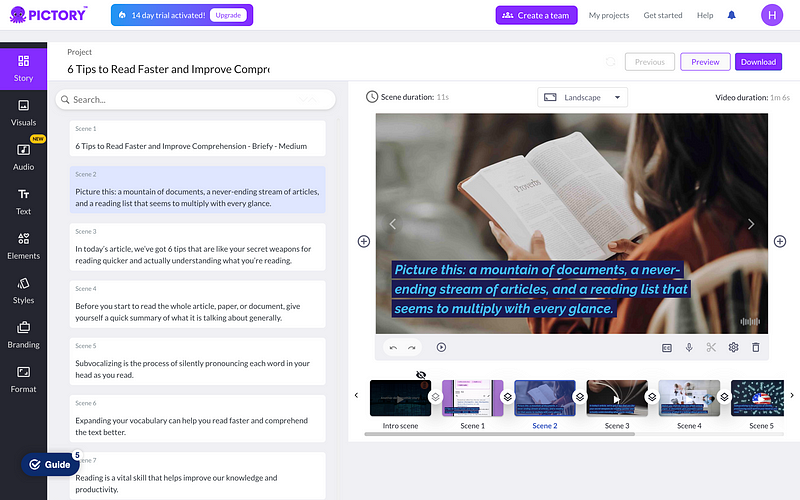Image resolution: width=800 pixels, height=500 pixels.
Task: Add a scene before with left plus icon
Action: 364,241
